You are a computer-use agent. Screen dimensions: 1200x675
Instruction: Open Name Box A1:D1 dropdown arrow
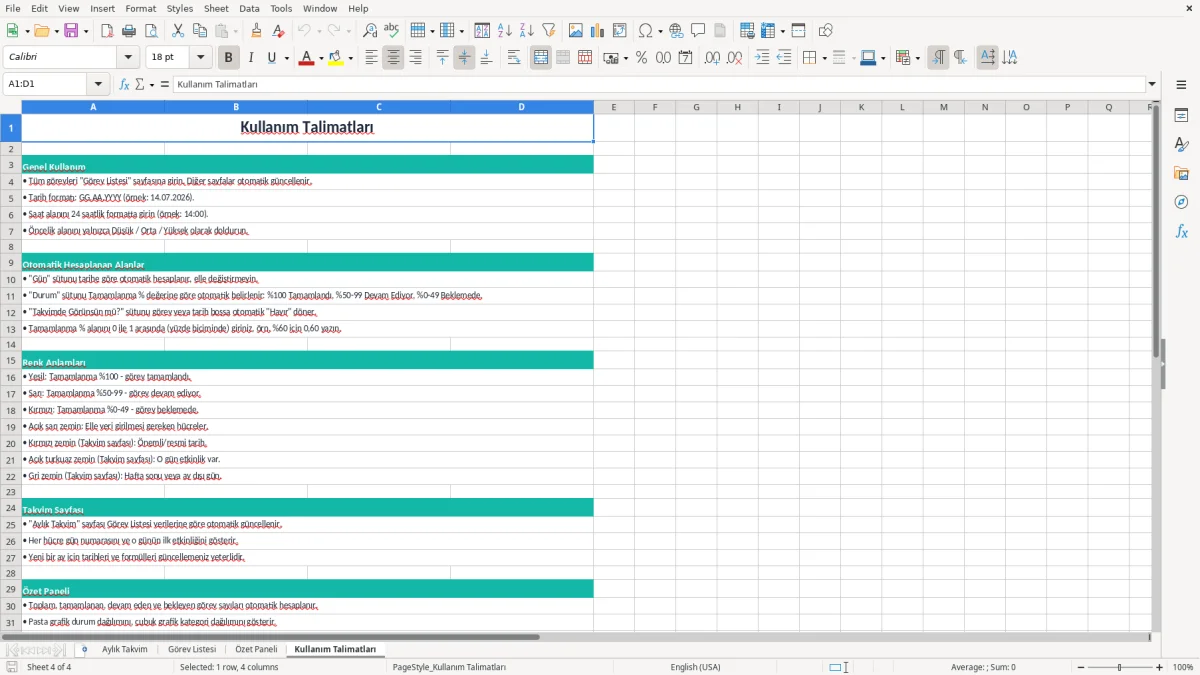tap(98, 85)
